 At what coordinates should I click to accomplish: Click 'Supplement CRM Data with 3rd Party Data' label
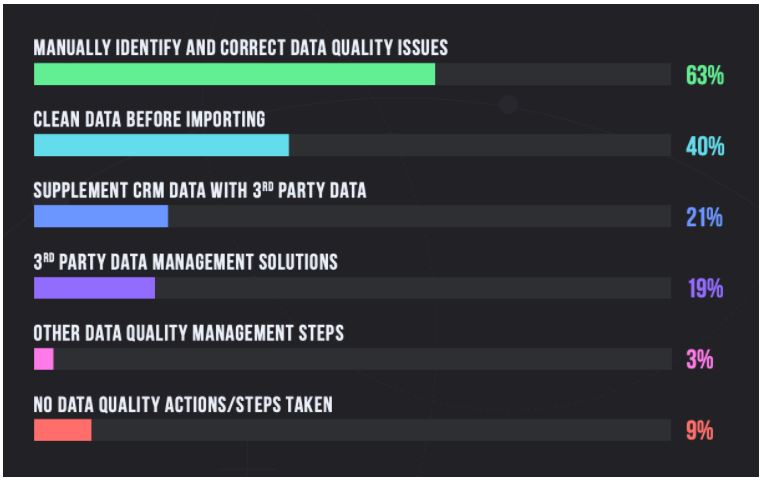click(x=200, y=190)
